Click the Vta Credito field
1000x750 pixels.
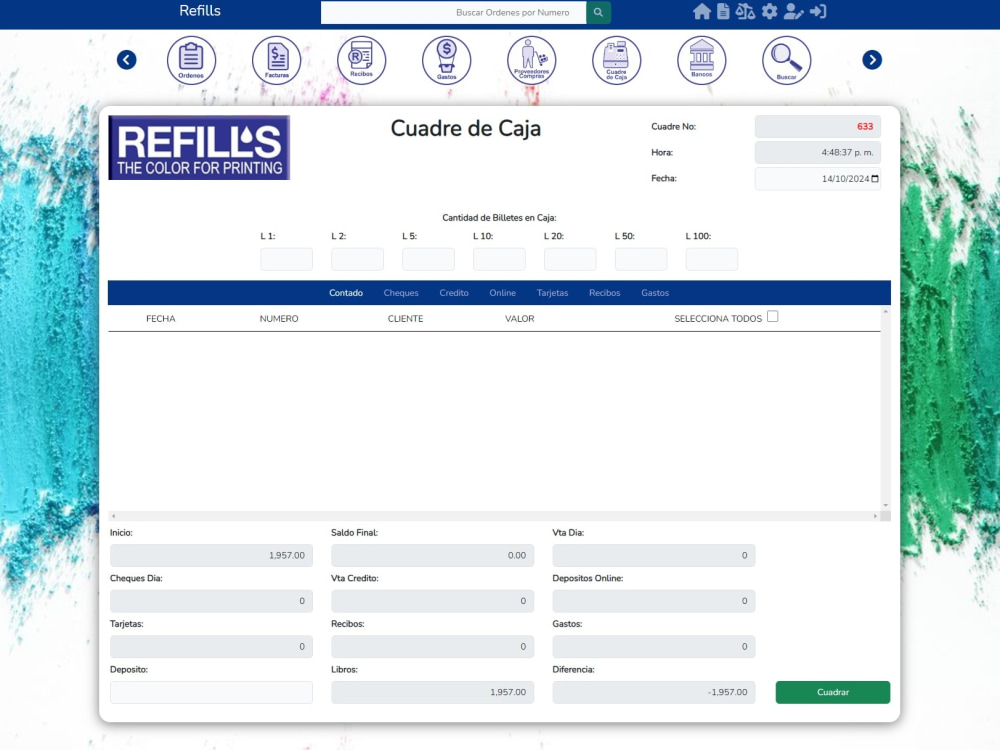coord(432,601)
